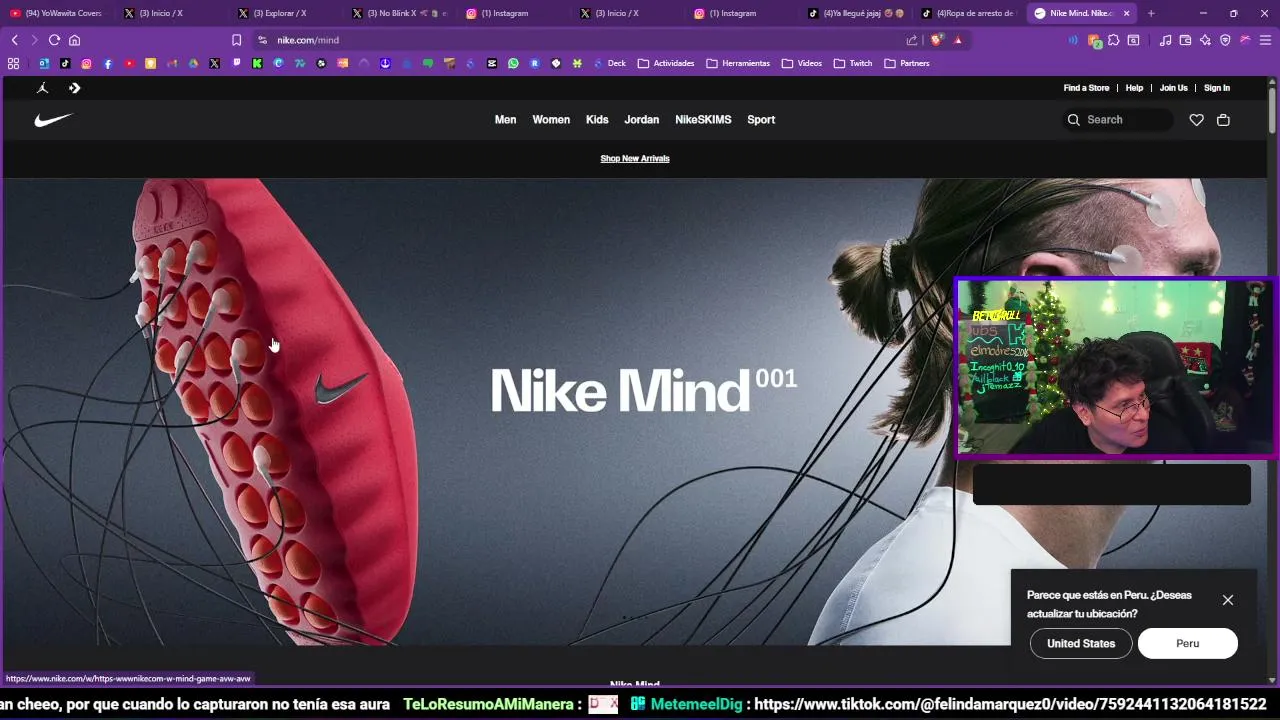Open the Twitch bookmark icon
This screenshot has height=720, width=1280.
tap(236, 62)
